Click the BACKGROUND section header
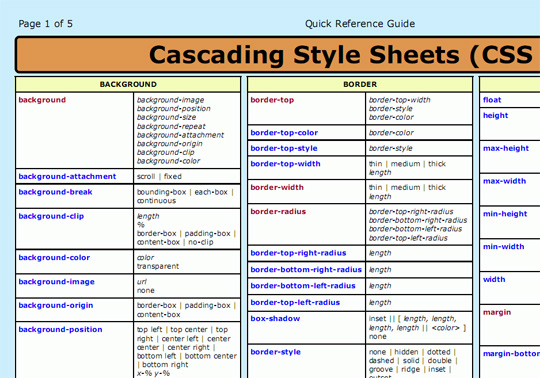 [x=128, y=84]
